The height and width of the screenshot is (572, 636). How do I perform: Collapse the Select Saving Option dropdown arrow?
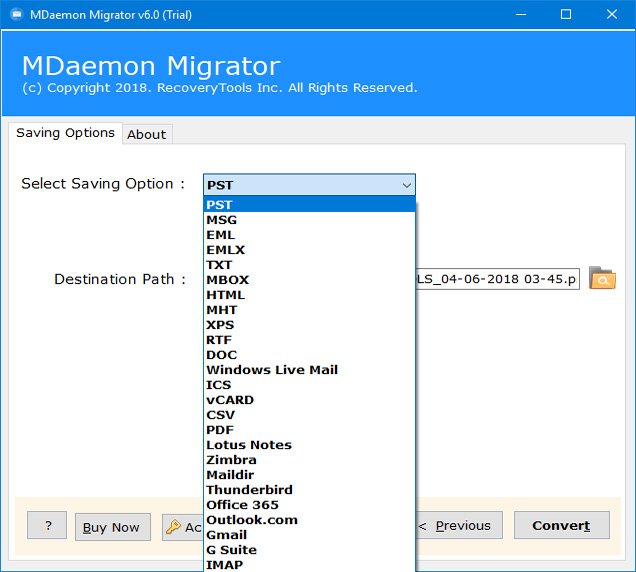point(407,185)
